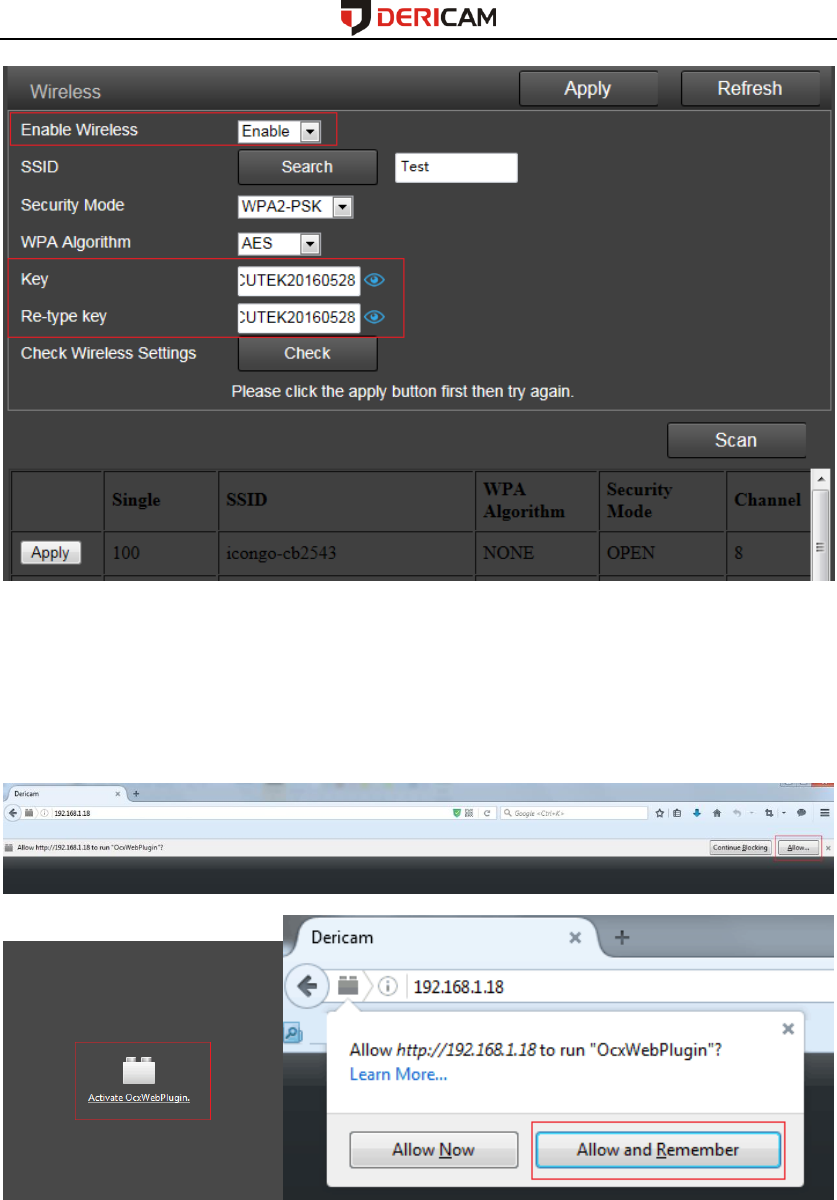
Task: Click the Key input field
Action: (x=299, y=281)
